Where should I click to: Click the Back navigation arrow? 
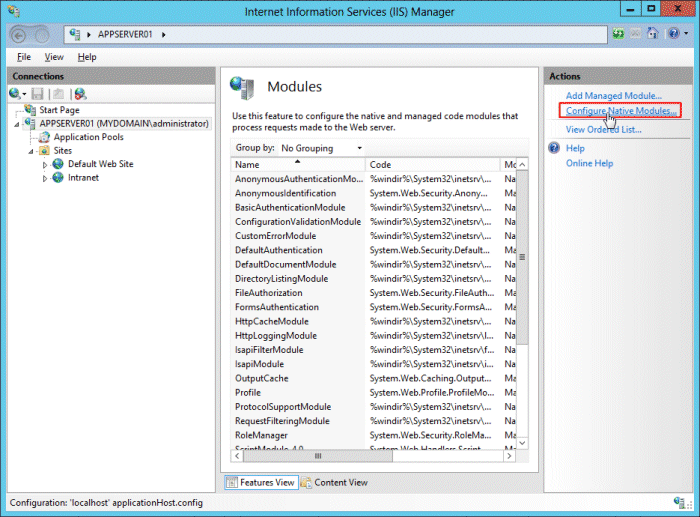pos(19,35)
